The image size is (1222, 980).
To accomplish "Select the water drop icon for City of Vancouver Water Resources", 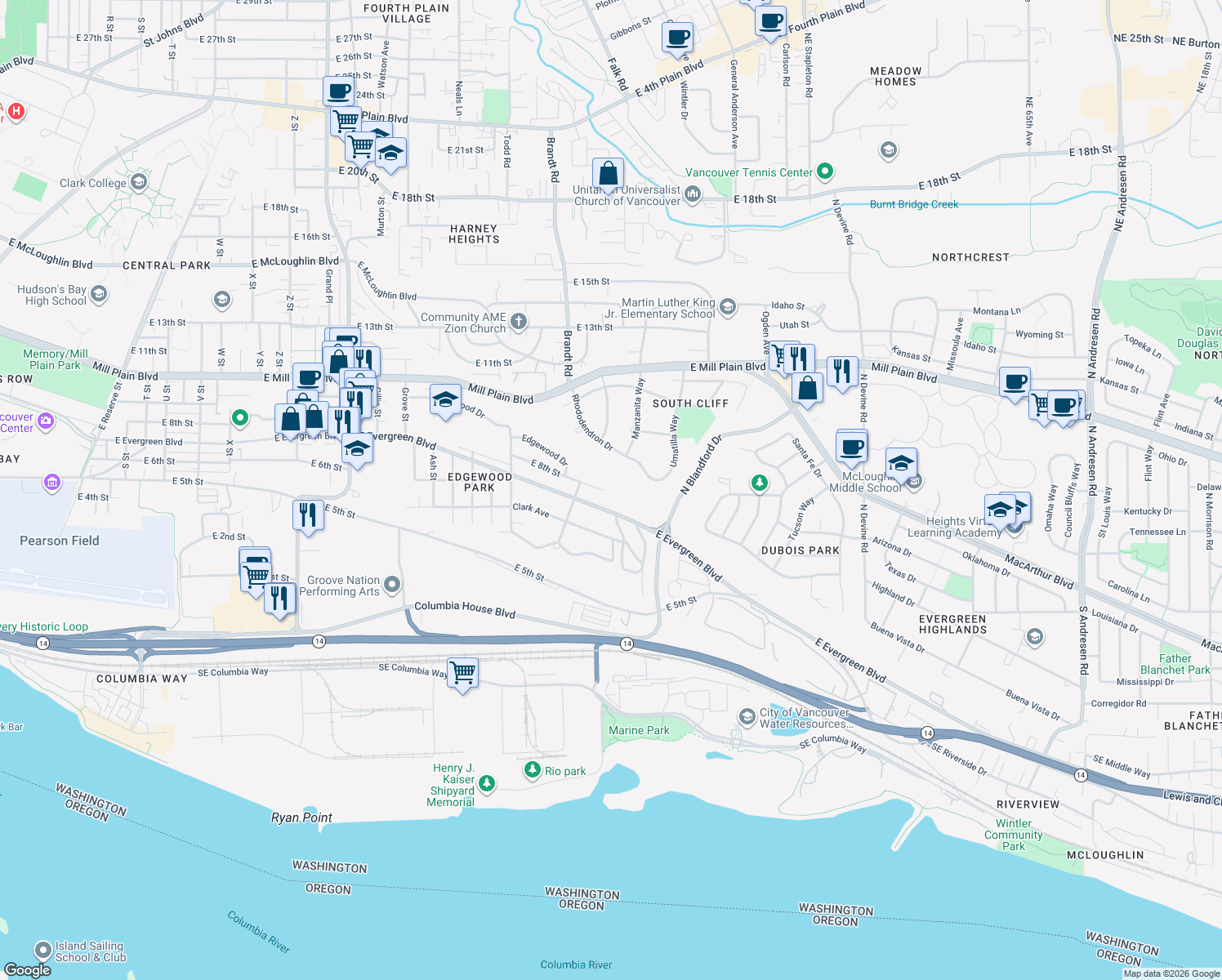I will coord(746,717).
